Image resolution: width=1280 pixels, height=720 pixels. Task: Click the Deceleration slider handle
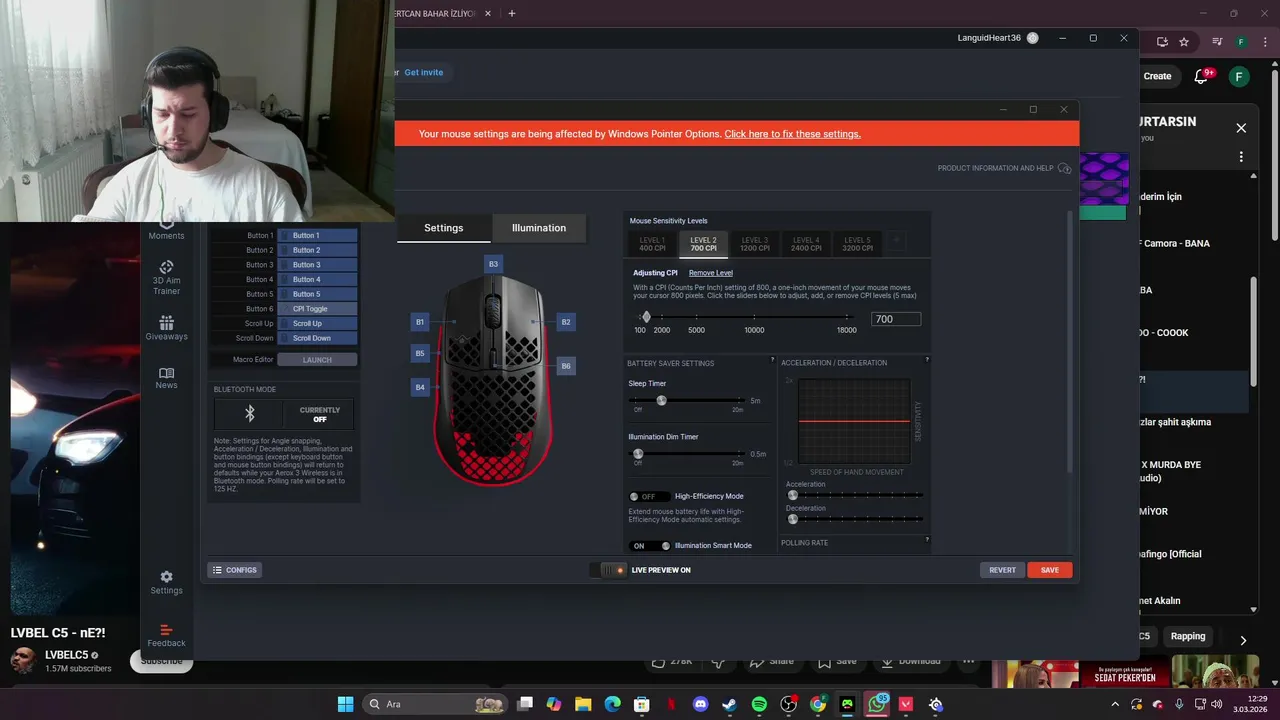click(x=793, y=519)
